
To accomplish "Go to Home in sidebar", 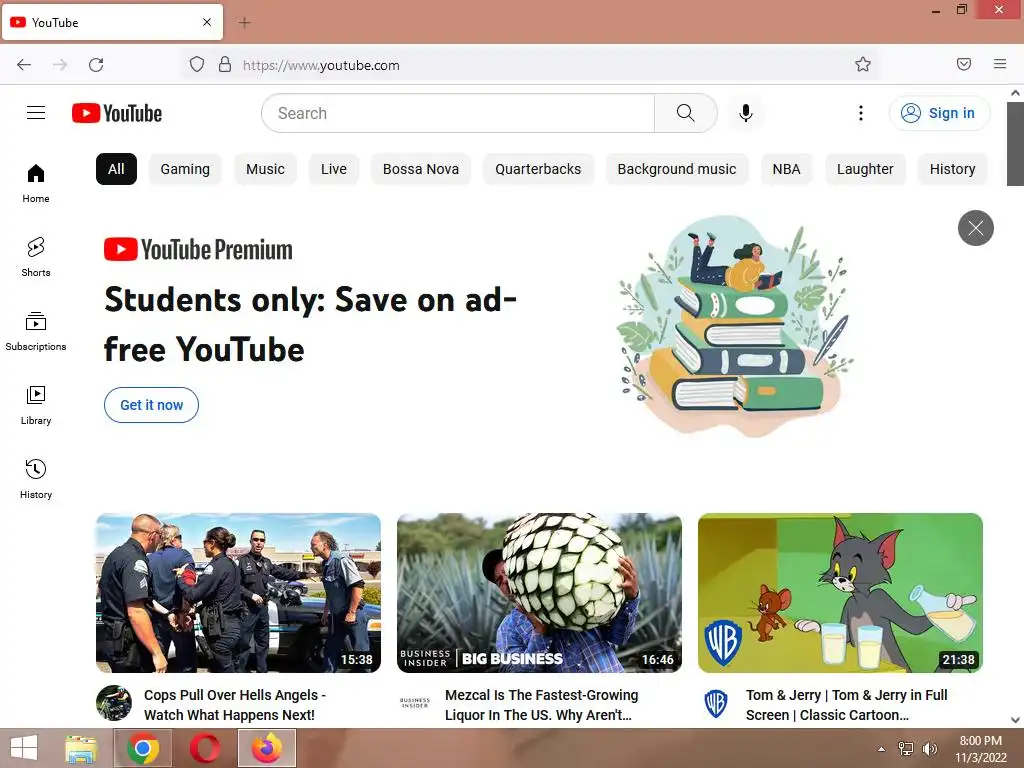I will [x=36, y=183].
